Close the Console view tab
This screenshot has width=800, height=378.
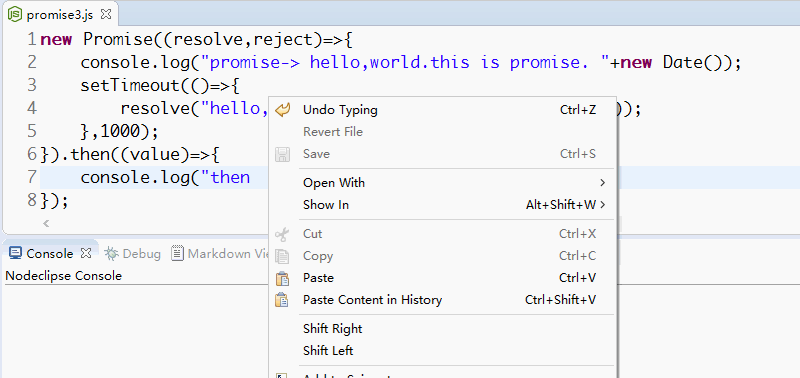coord(86,253)
